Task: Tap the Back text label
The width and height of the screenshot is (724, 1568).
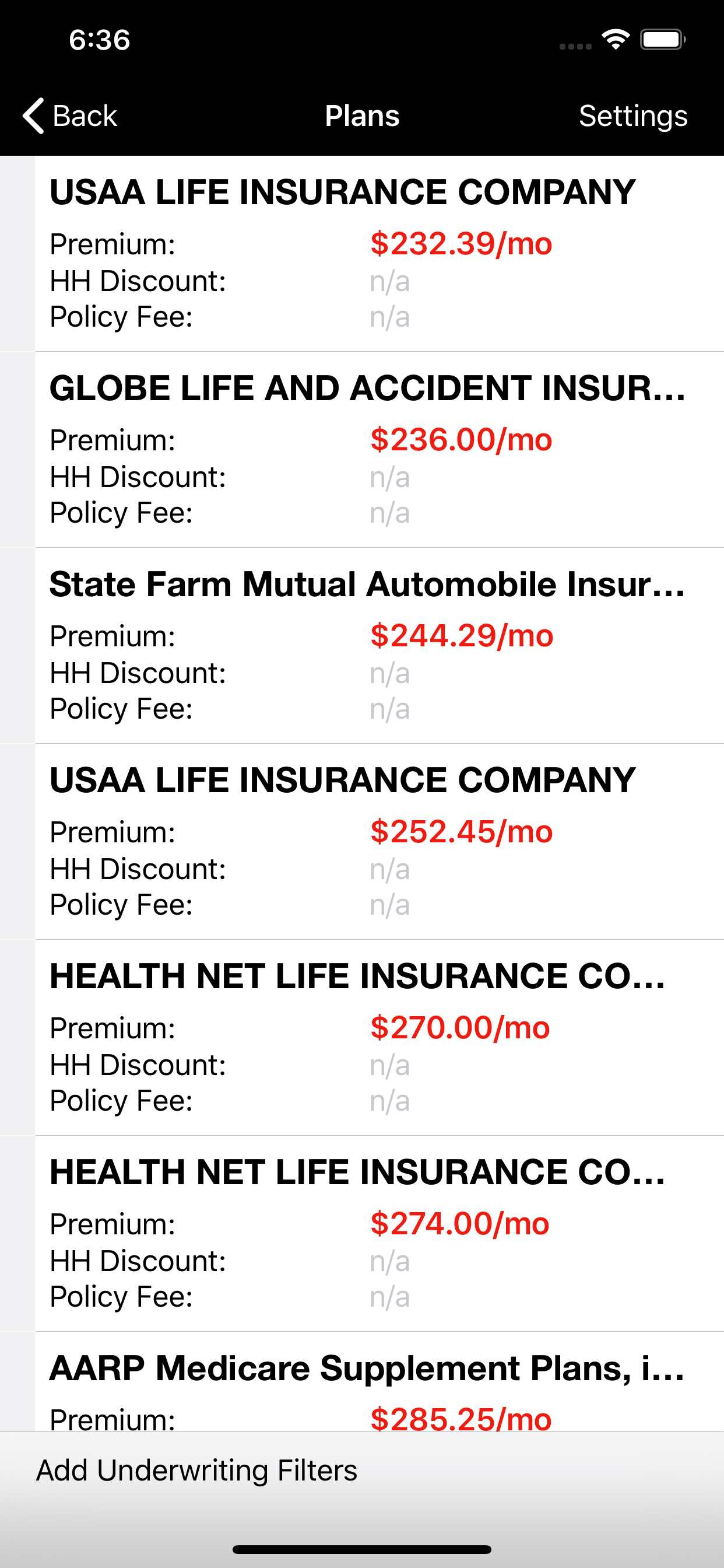Action: click(85, 116)
